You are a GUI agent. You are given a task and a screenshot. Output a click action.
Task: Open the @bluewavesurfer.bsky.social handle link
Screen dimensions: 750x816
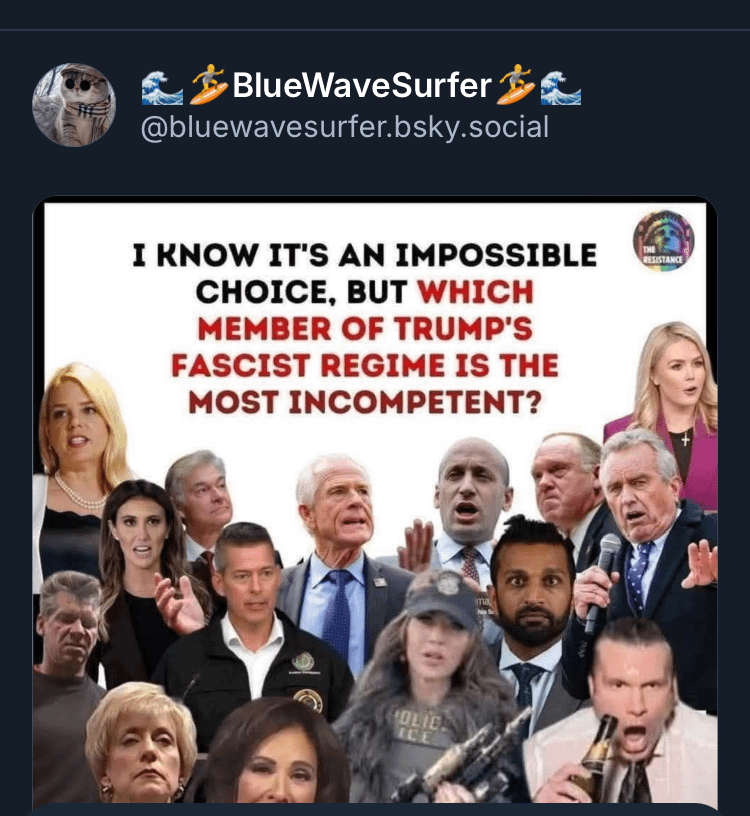pyautogui.click(x=345, y=127)
